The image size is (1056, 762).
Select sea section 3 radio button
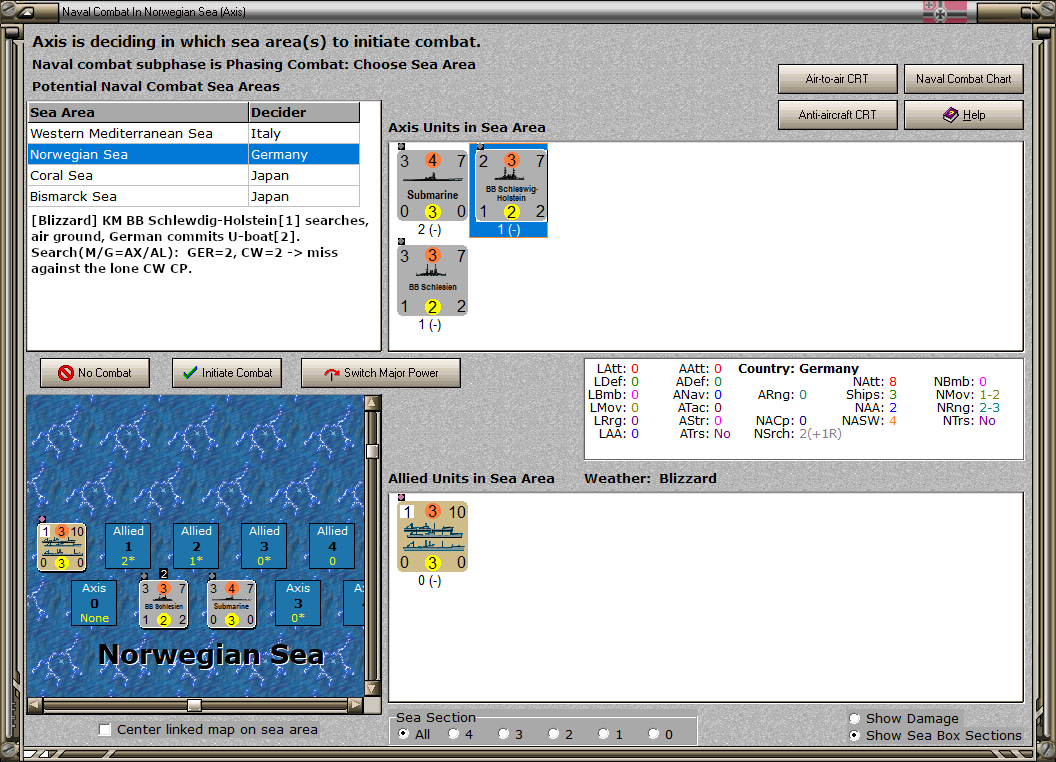(503, 734)
